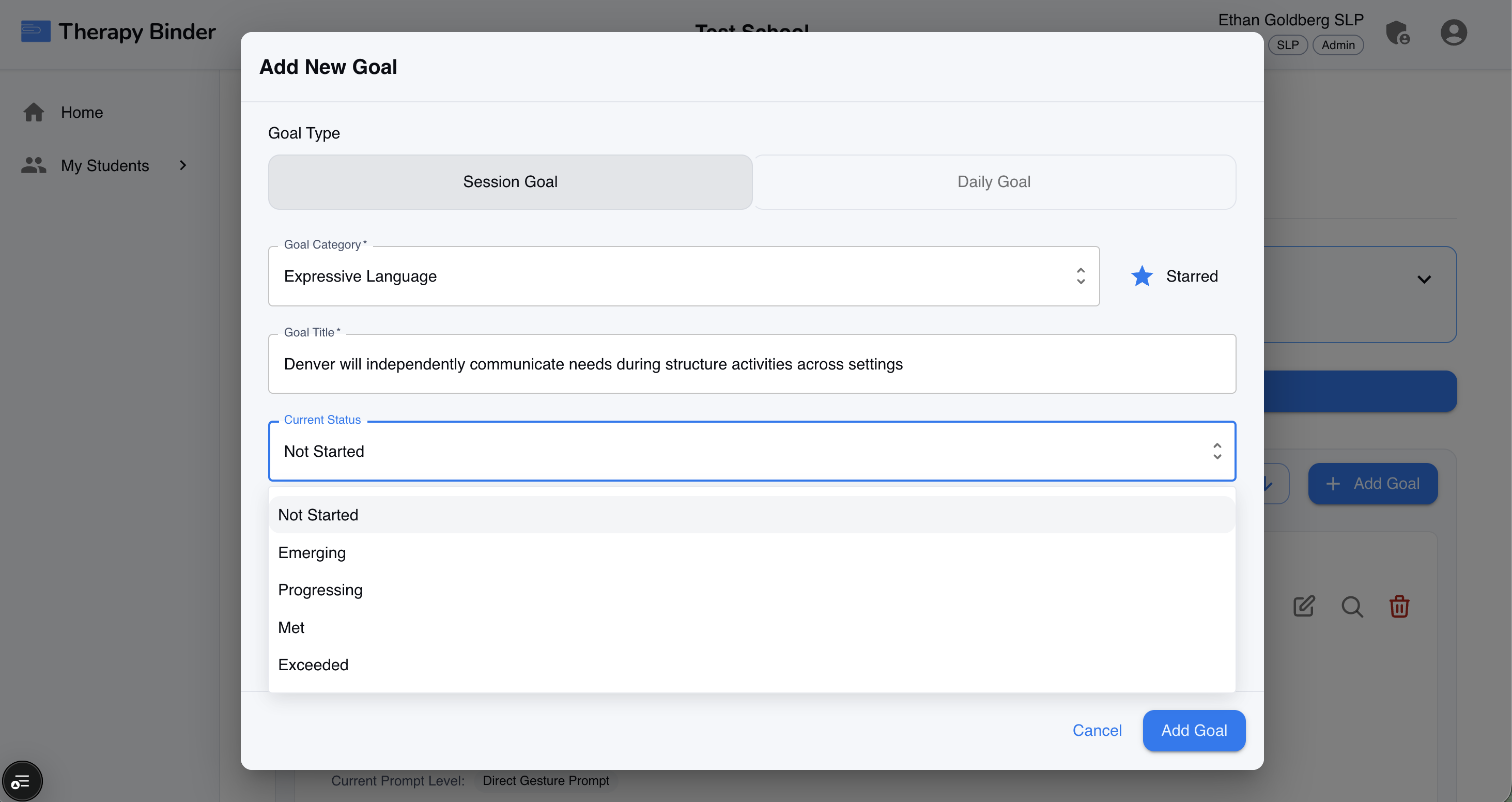Keep Session Goal selected as goal type
This screenshot has width=1512, height=802.
click(x=510, y=182)
